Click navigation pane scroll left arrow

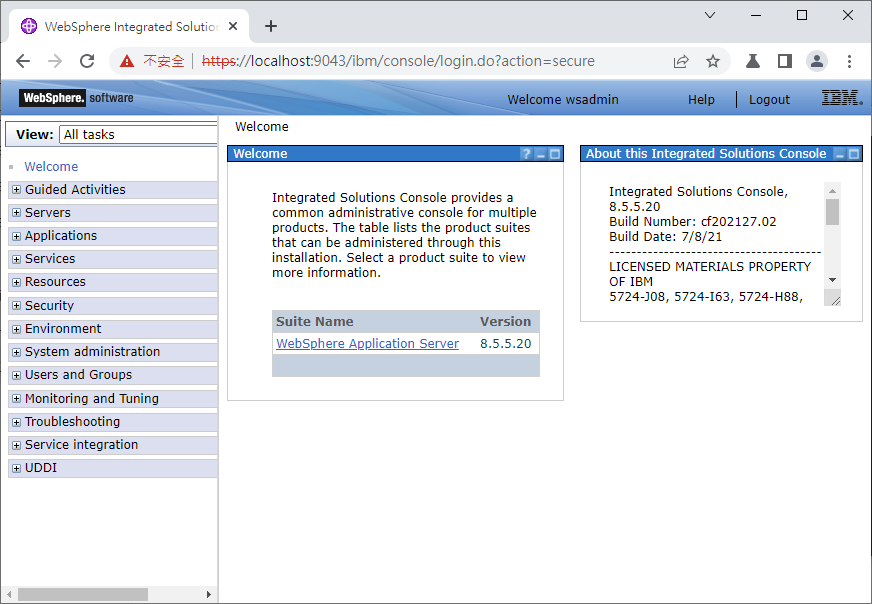click(9, 595)
